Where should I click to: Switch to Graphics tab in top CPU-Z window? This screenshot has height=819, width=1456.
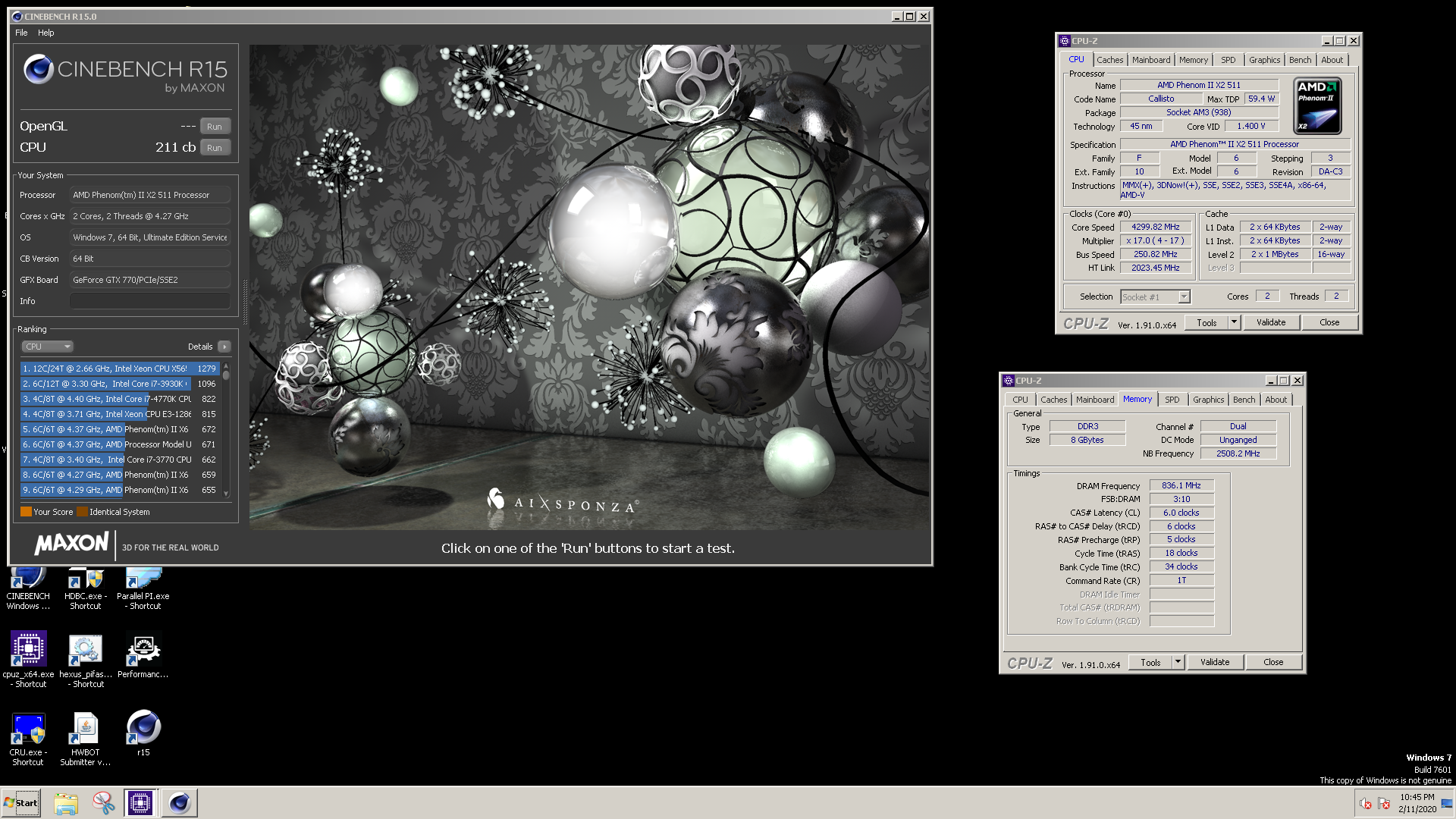(x=1264, y=60)
